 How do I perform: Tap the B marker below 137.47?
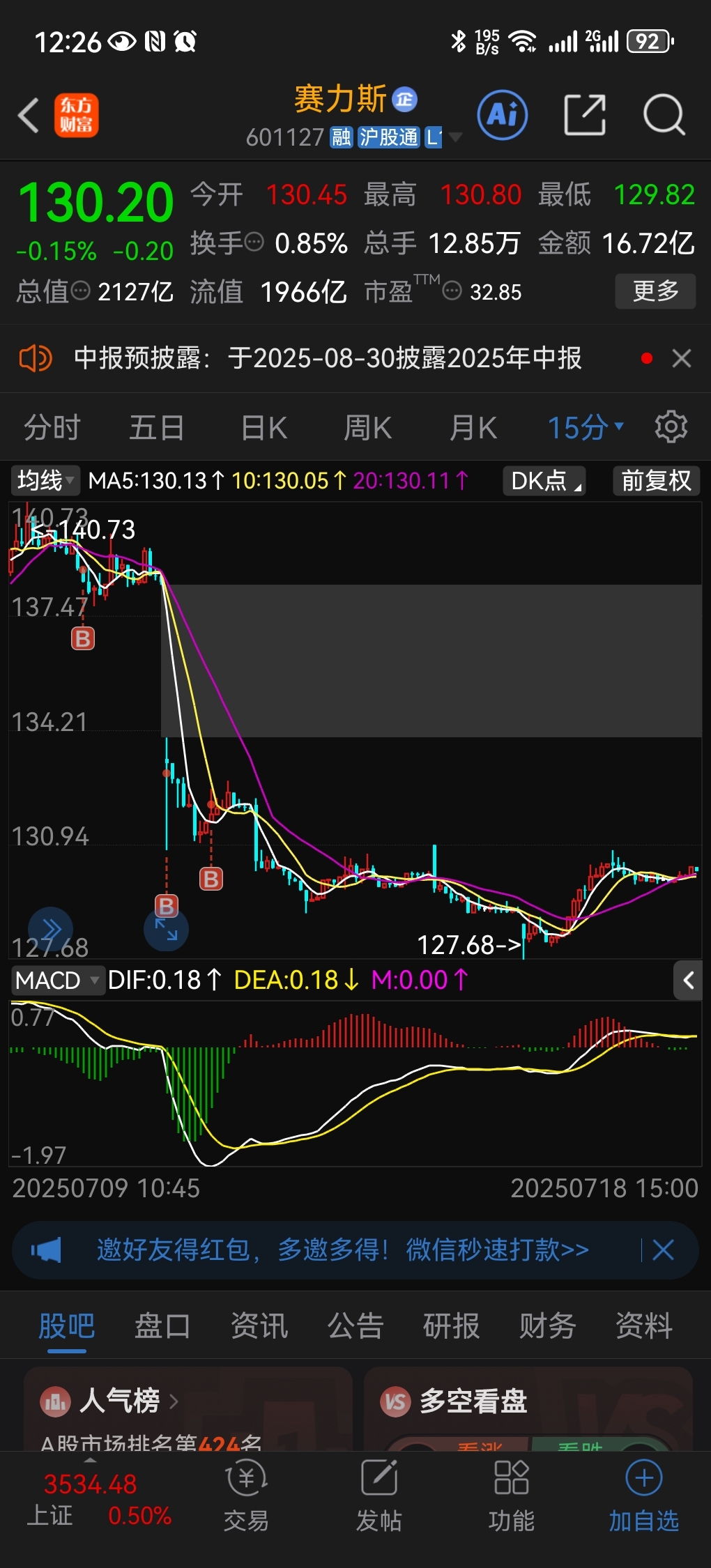[x=82, y=638]
